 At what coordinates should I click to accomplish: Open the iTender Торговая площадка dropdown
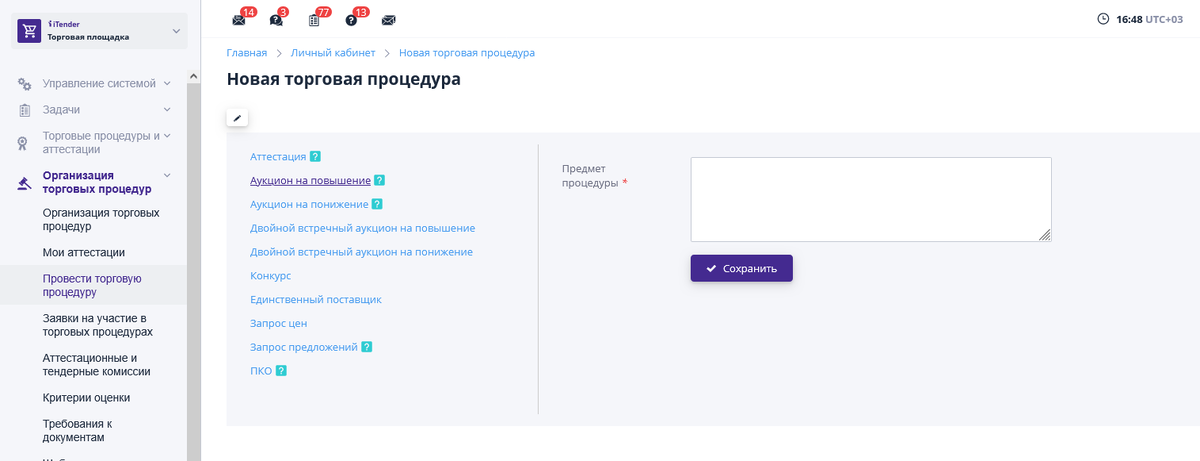pos(100,31)
